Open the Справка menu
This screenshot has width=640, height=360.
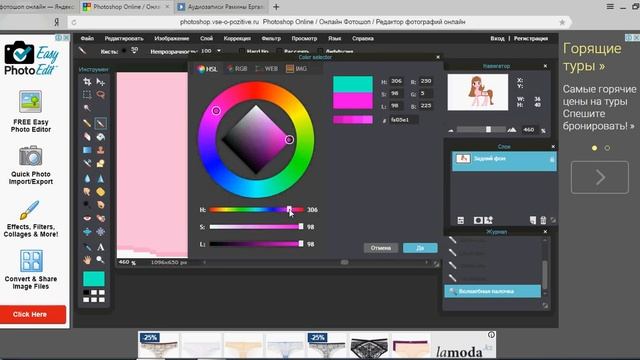point(363,38)
